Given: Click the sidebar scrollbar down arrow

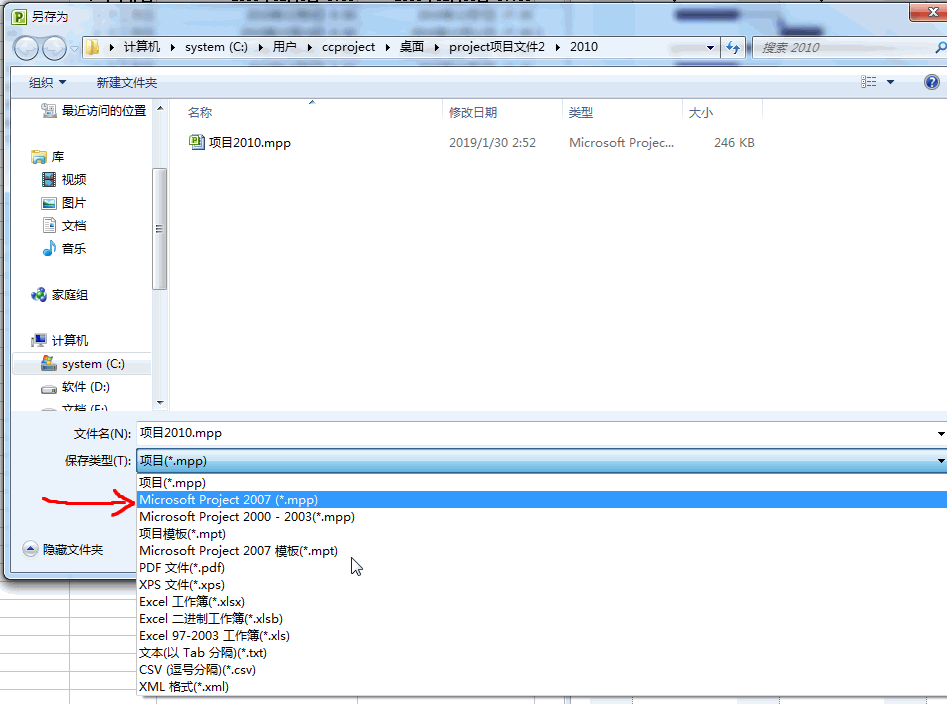Looking at the screenshot, I should [160, 403].
